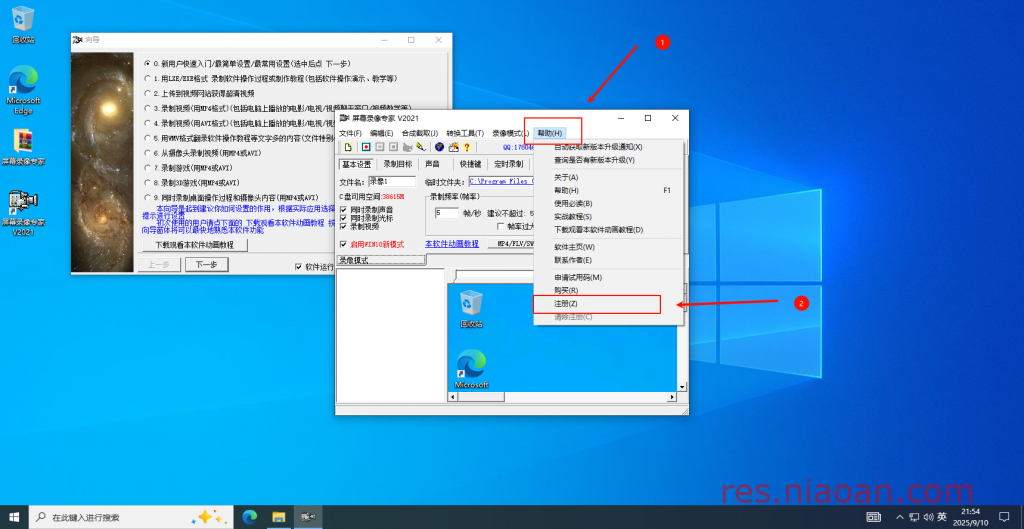Select wizard option 2 上传到视频网站
This screenshot has width=1024, height=529.
pyautogui.click(x=200, y=93)
